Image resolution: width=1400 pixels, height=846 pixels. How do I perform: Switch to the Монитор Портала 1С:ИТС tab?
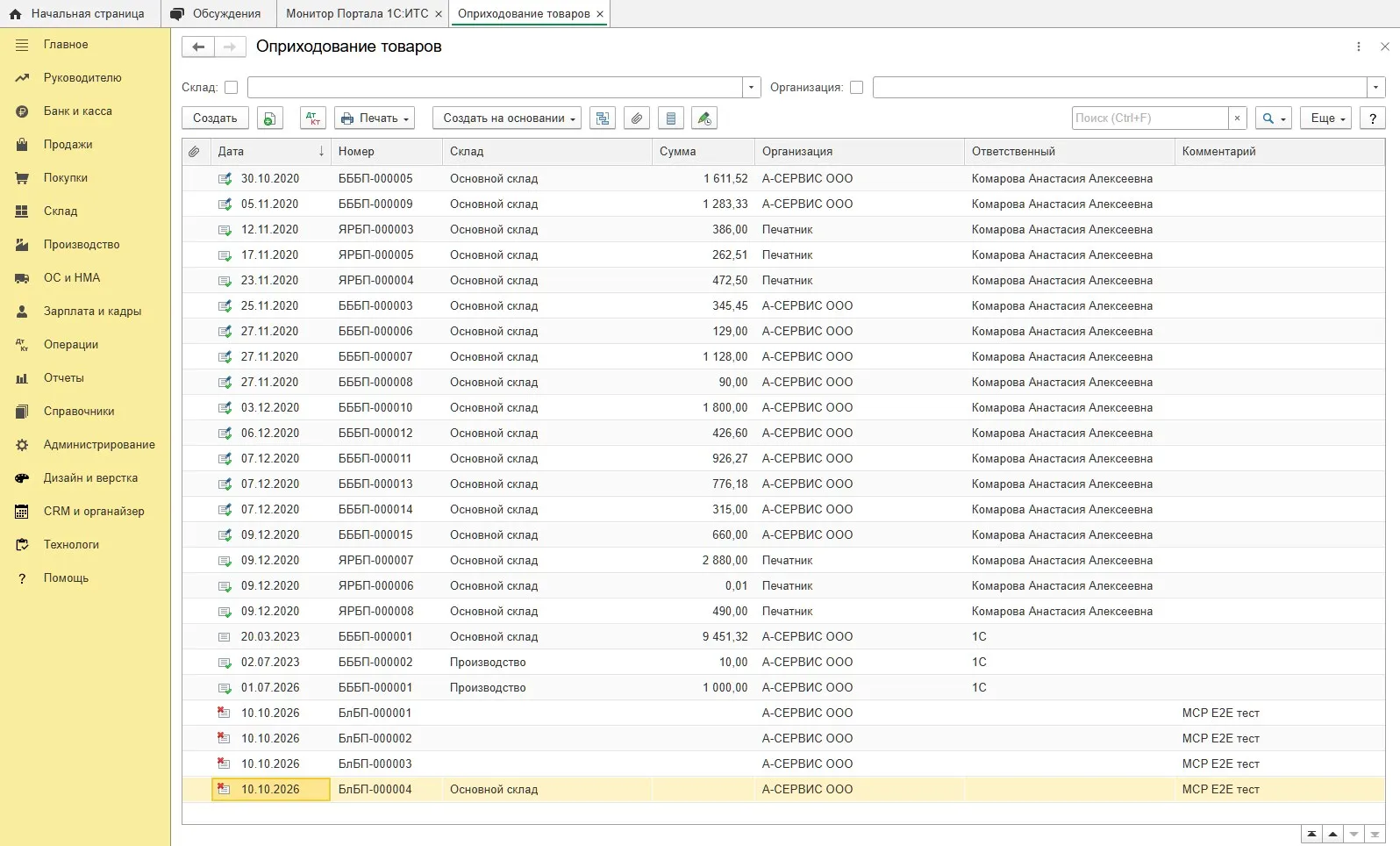point(357,14)
